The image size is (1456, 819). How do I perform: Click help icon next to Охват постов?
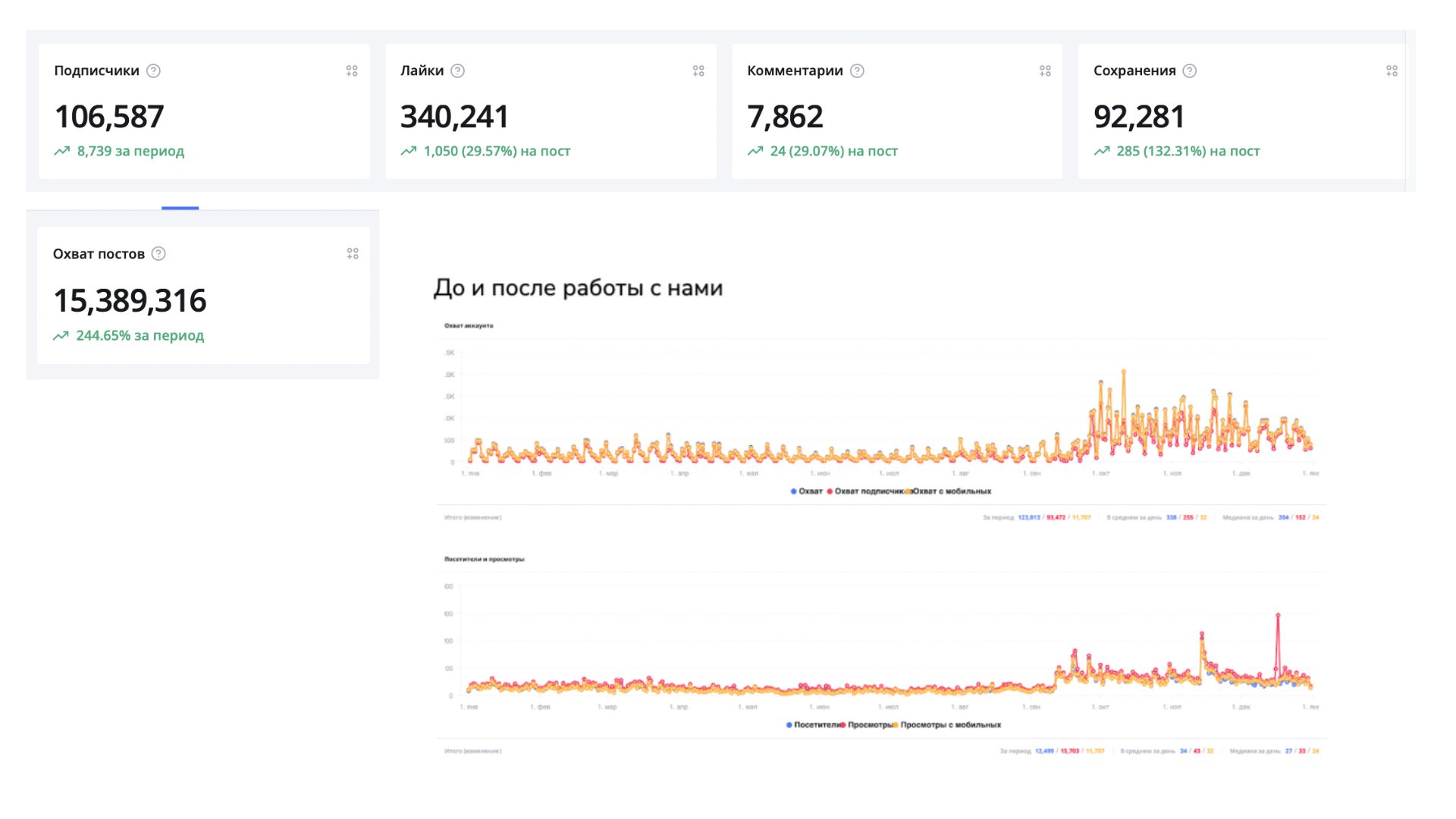pyautogui.click(x=158, y=253)
